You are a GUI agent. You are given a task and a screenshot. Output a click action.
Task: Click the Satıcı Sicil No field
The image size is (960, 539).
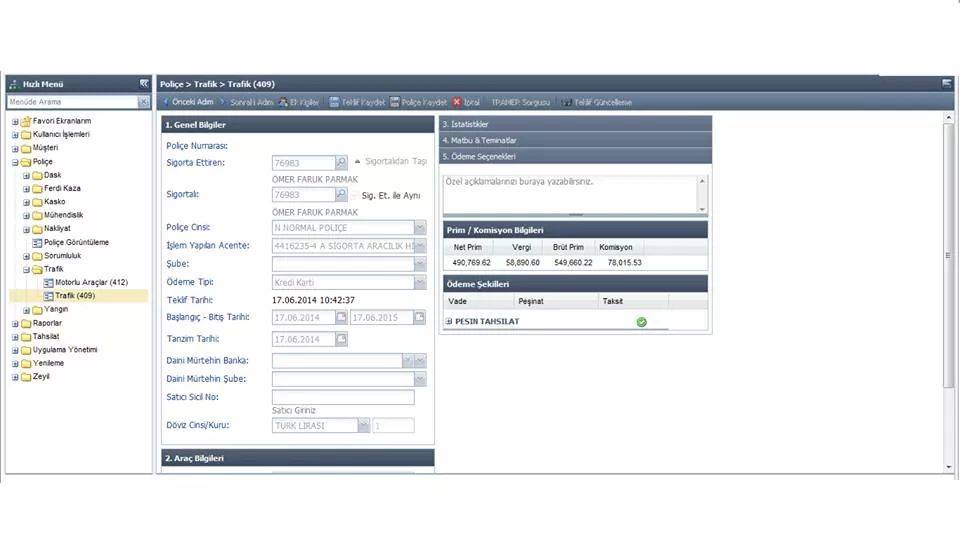pos(343,397)
